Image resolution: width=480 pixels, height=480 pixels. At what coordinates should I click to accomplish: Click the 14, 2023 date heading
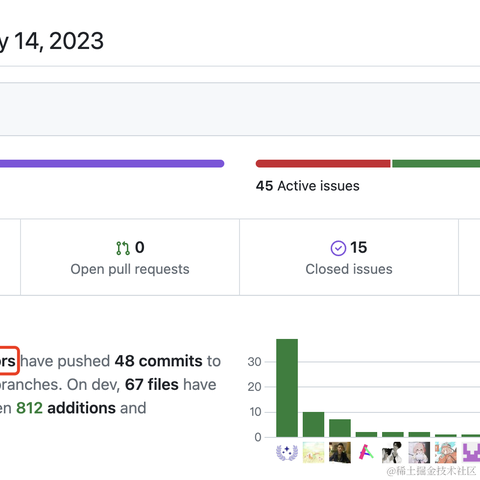click(59, 41)
